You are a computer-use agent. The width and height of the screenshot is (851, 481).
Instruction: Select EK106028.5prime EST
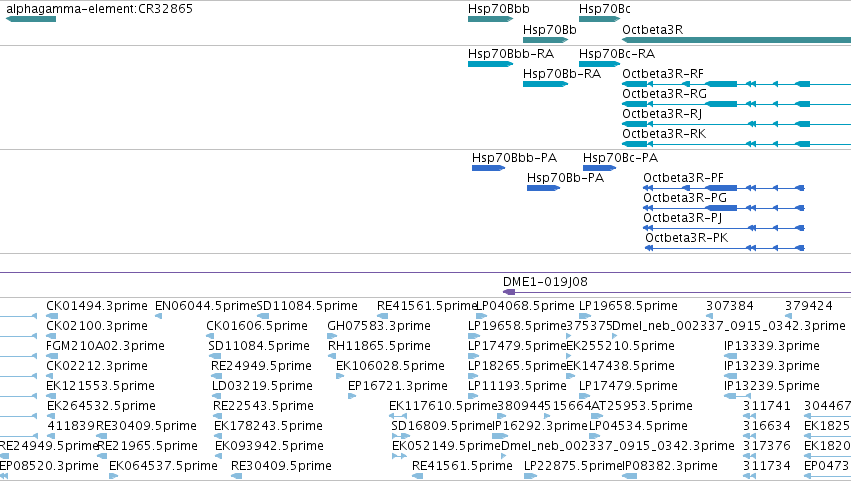tap(340, 377)
